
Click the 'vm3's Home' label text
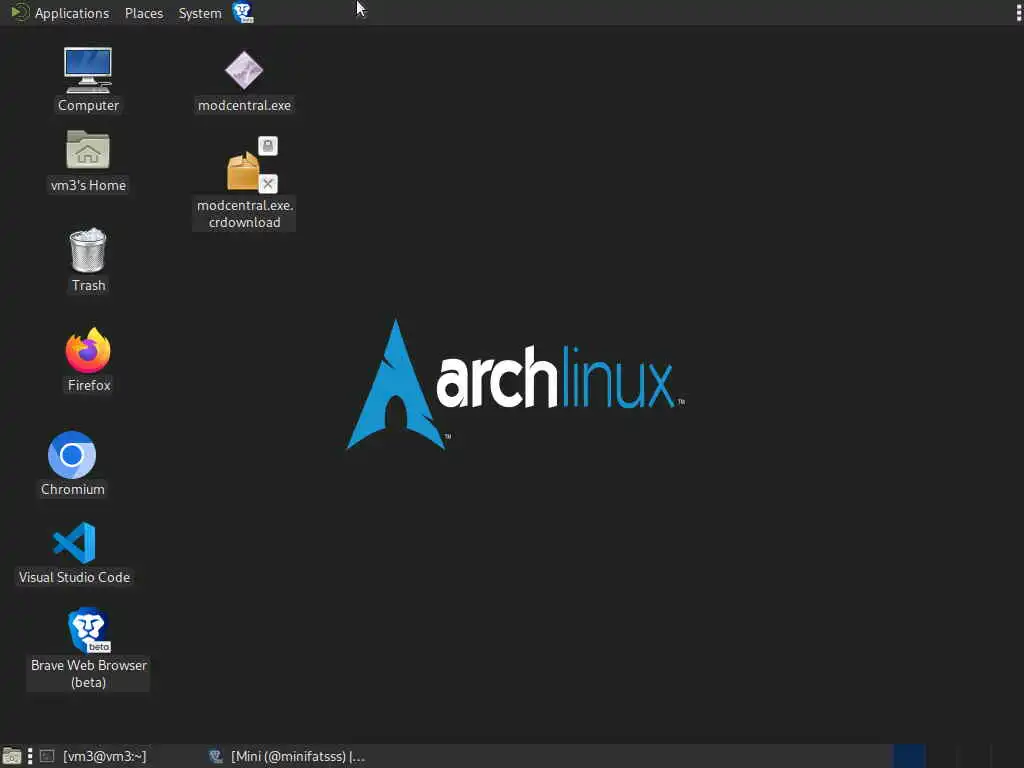(x=88, y=185)
